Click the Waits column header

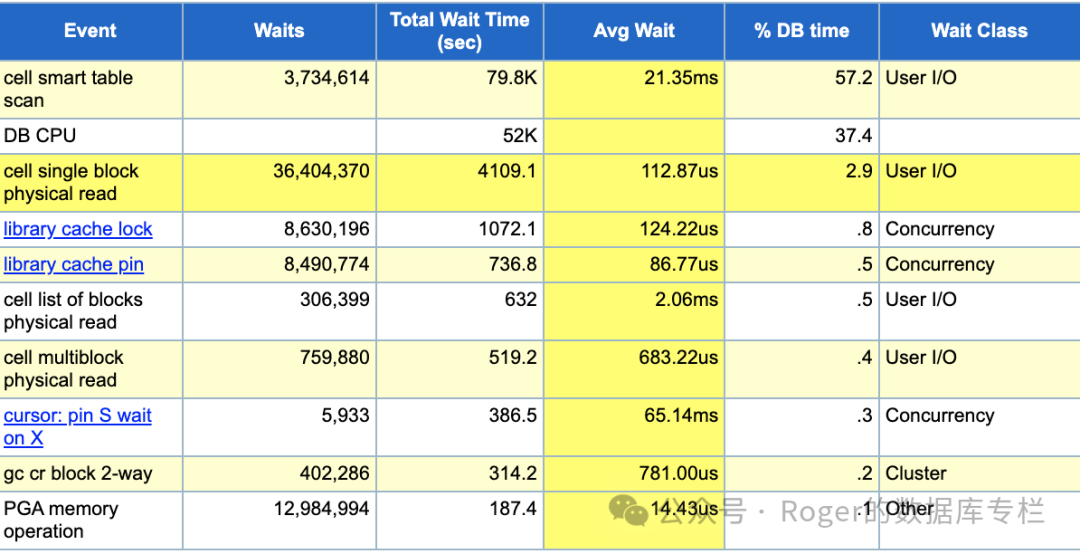pos(279,30)
